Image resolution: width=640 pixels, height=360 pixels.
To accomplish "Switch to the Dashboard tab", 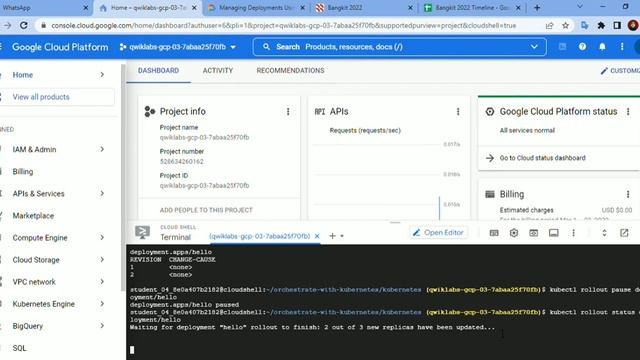I will pyautogui.click(x=158, y=71).
